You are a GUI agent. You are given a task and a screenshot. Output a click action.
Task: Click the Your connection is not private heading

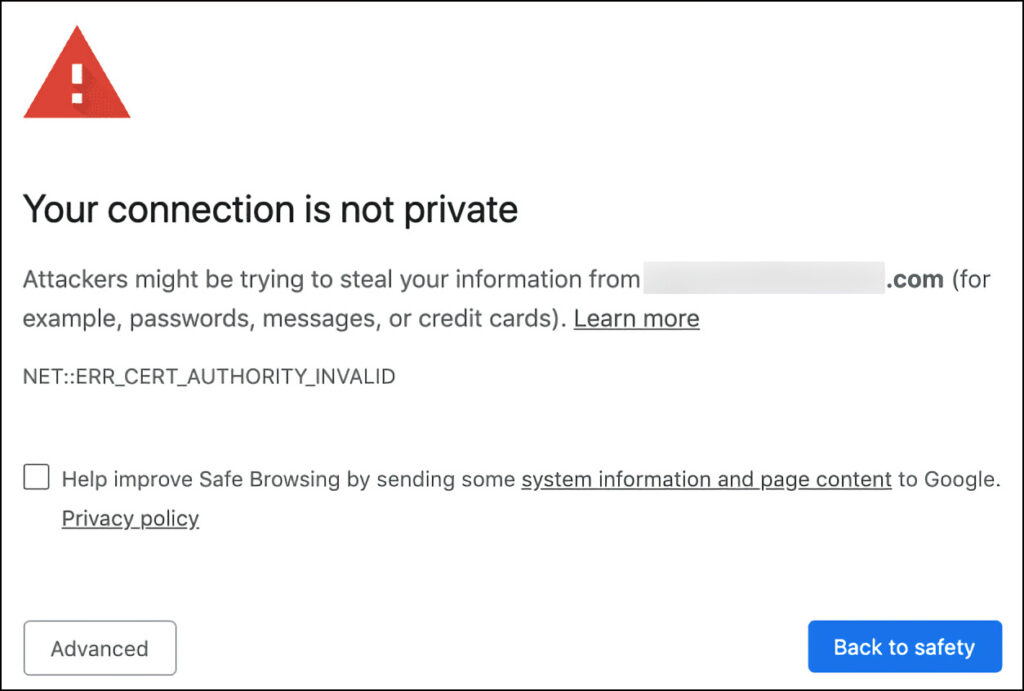coord(271,210)
